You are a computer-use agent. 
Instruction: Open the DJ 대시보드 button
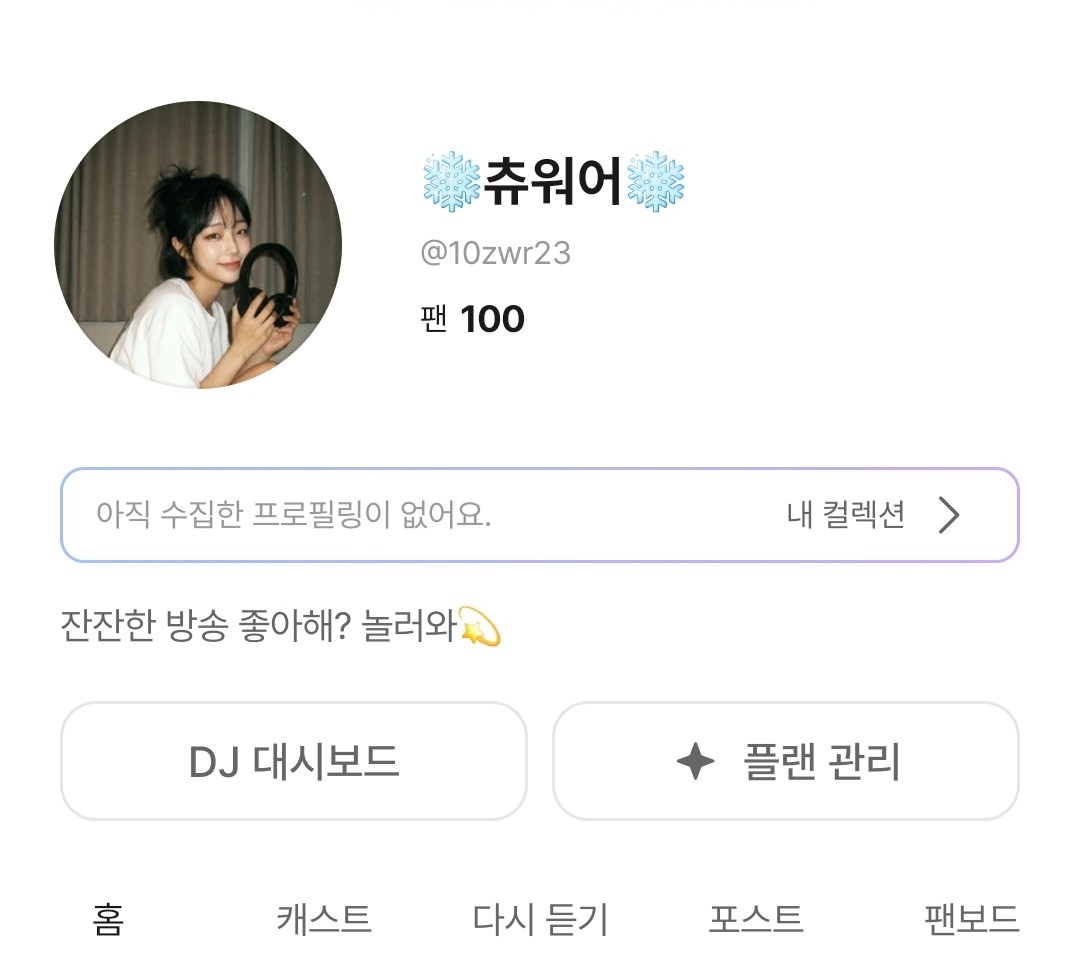[x=294, y=762]
